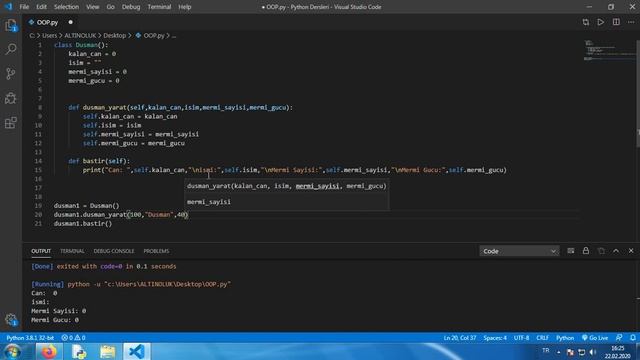
Task: Click Go Live in the status bar
Action: point(595,338)
